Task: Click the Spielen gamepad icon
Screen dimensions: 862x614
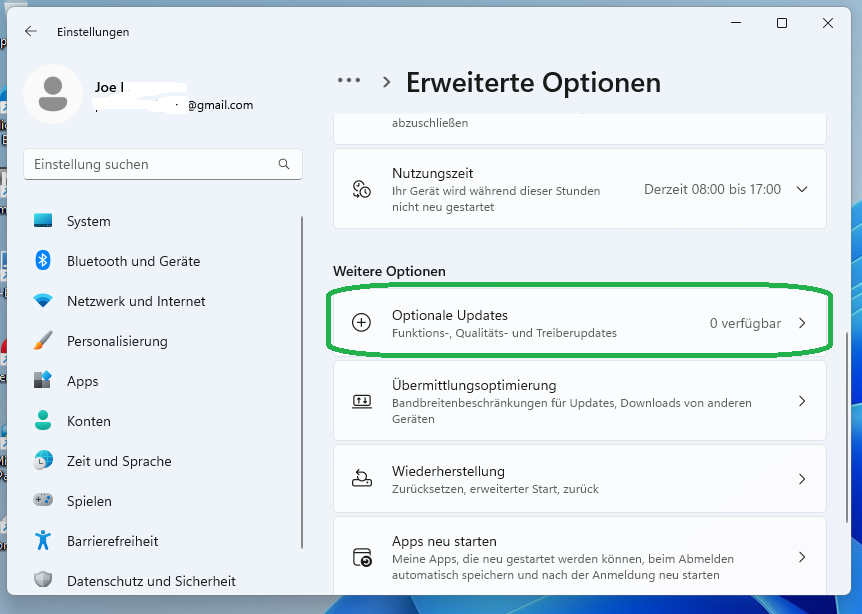Action: click(43, 501)
